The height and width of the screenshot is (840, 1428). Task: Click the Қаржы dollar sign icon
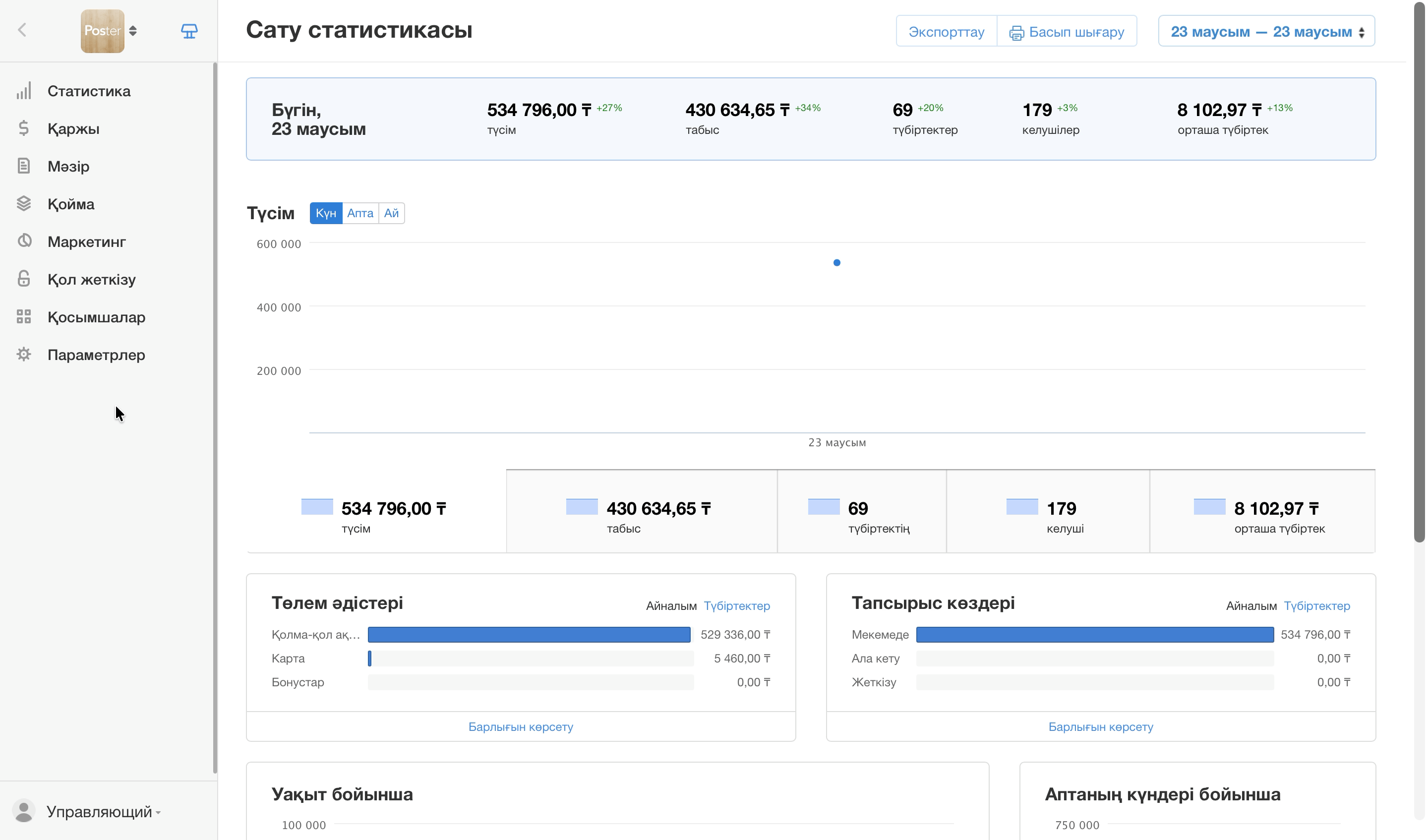click(x=24, y=128)
